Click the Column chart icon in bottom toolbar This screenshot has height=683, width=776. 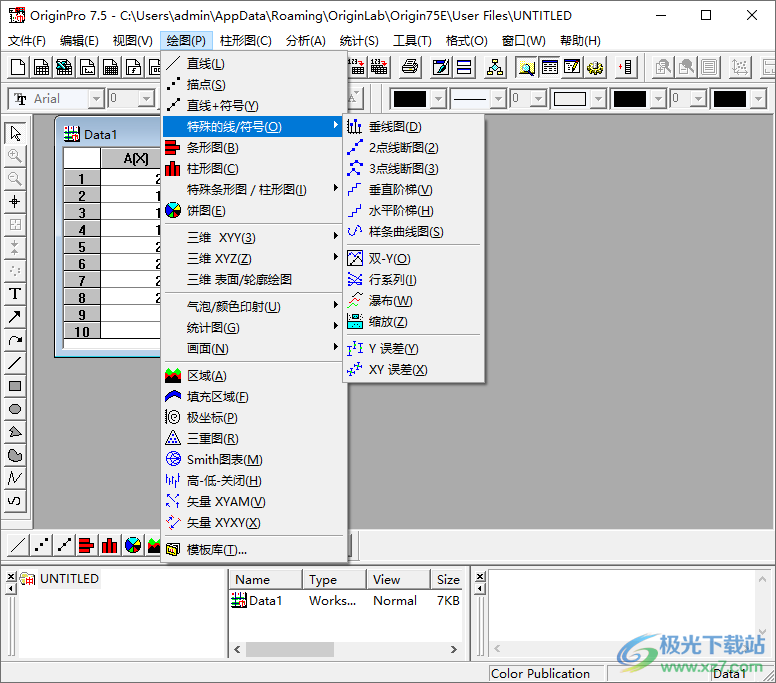[110, 545]
